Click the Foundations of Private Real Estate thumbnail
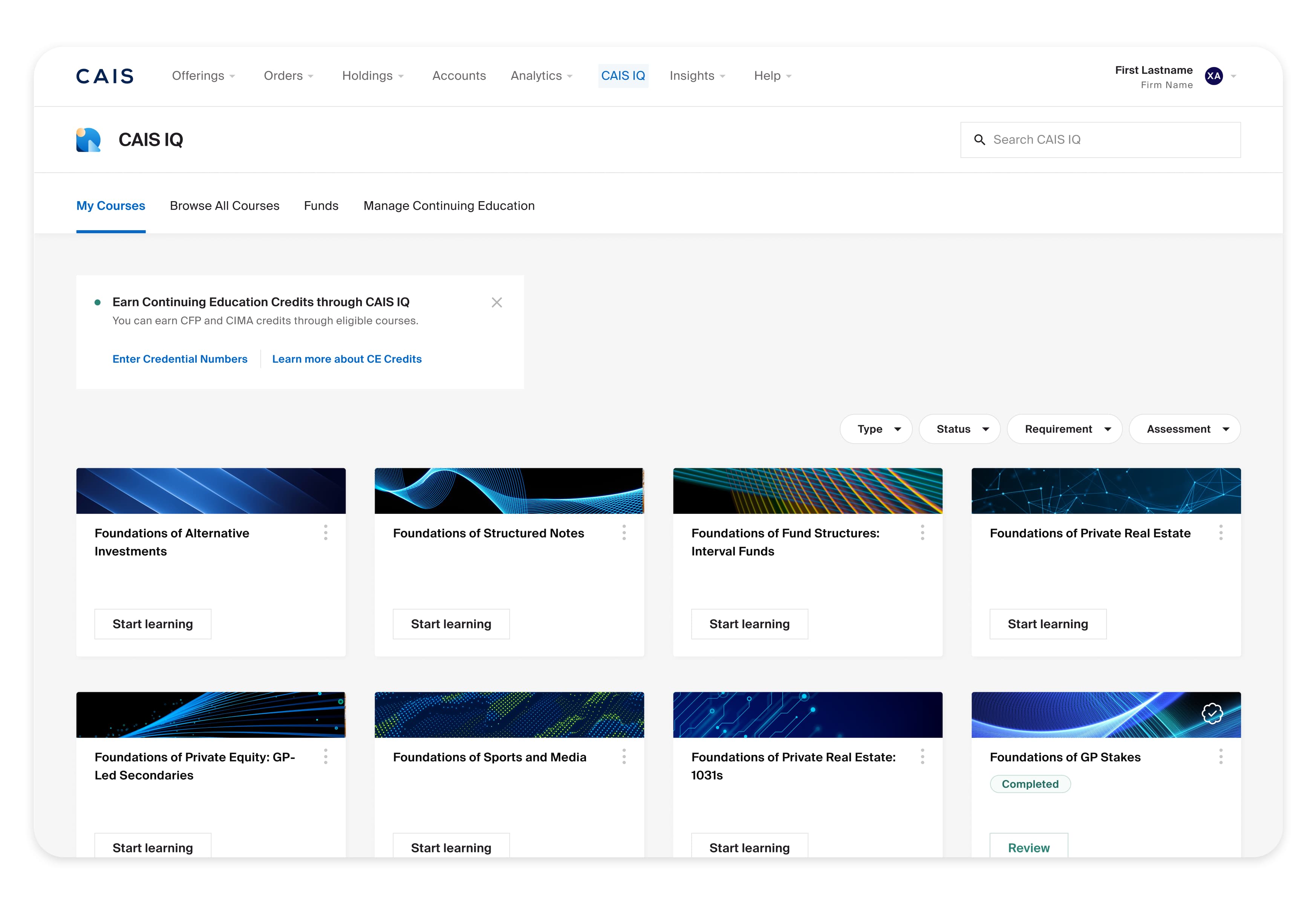 pos(1106,490)
